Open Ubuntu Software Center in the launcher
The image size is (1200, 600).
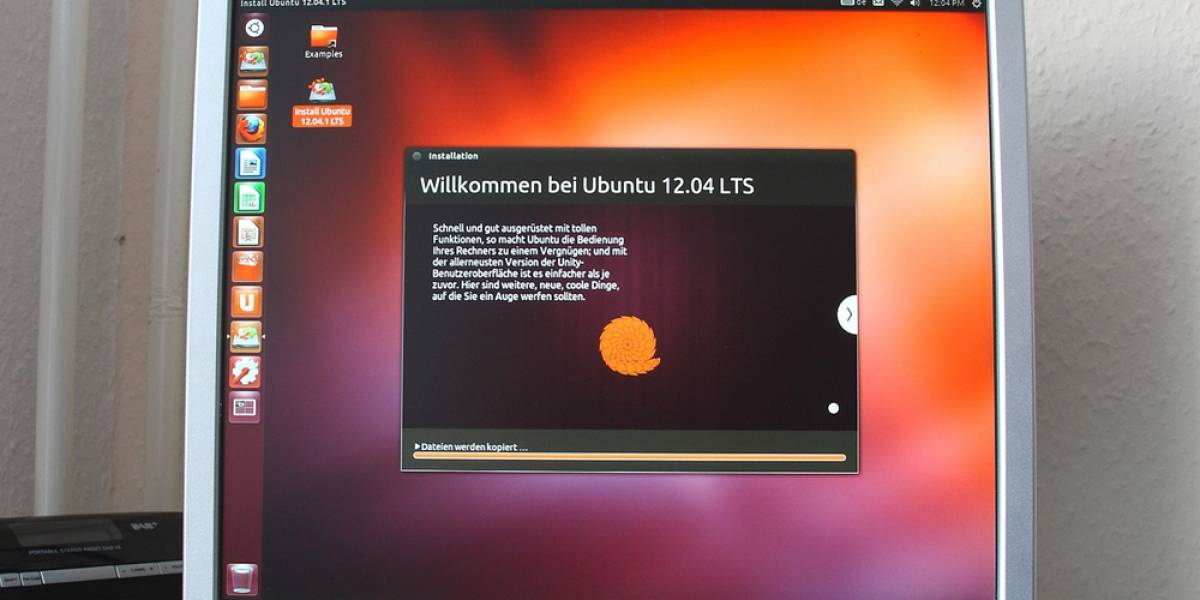click(247, 267)
